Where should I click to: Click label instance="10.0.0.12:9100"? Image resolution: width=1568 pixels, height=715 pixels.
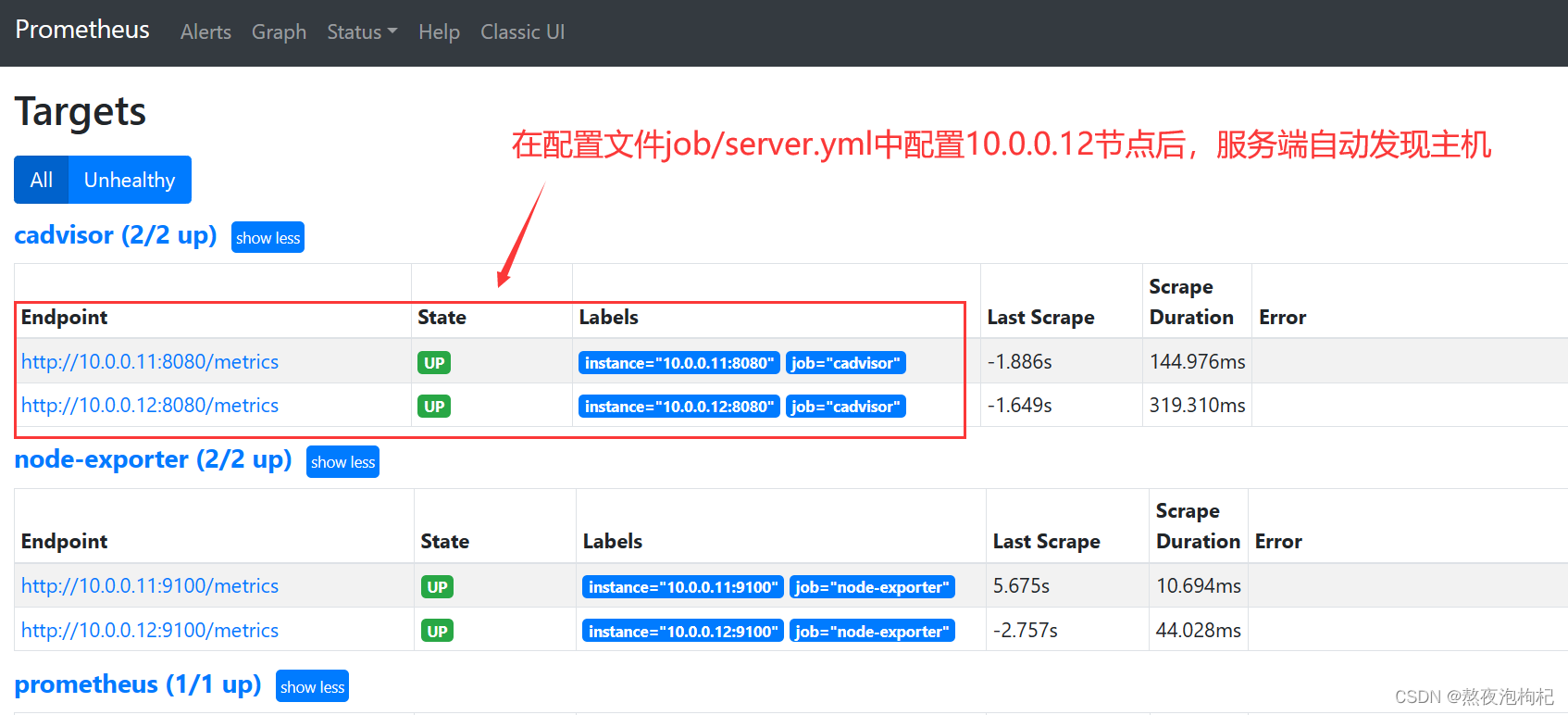(x=683, y=632)
